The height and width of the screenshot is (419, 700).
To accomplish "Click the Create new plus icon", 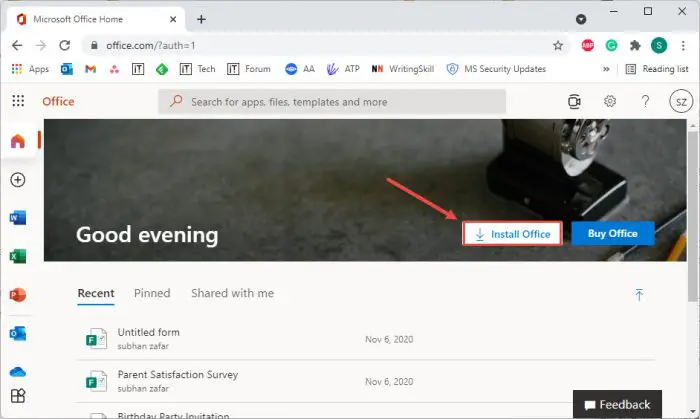I will (18, 180).
